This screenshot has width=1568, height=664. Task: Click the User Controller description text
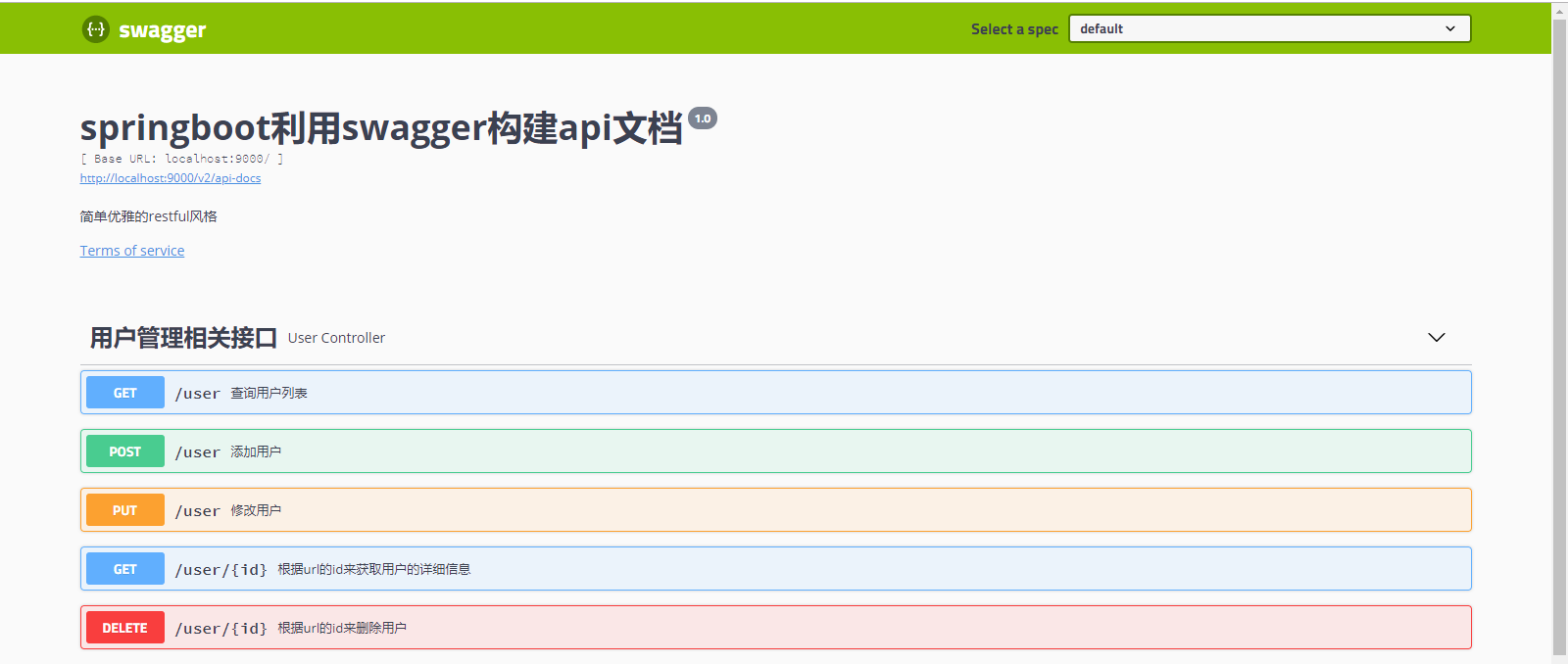pyautogui.click(x=336, y=338)
